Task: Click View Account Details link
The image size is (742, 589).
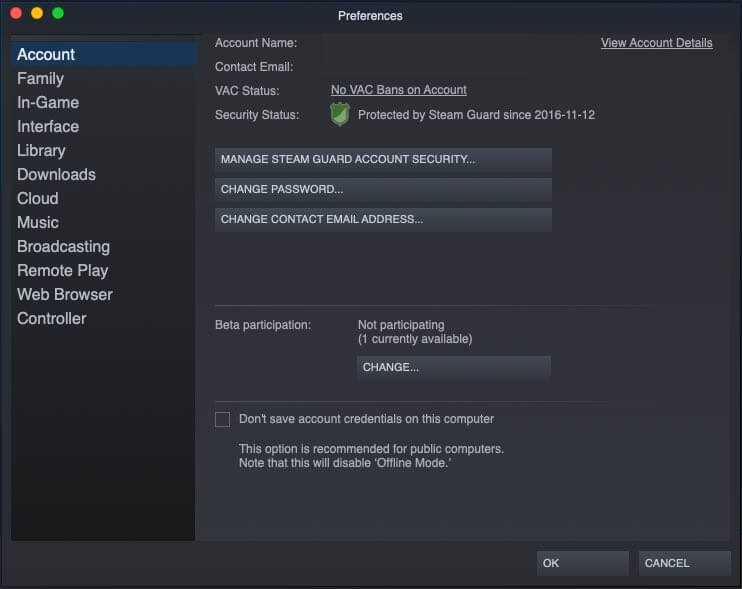Action: tap(656, 43)
